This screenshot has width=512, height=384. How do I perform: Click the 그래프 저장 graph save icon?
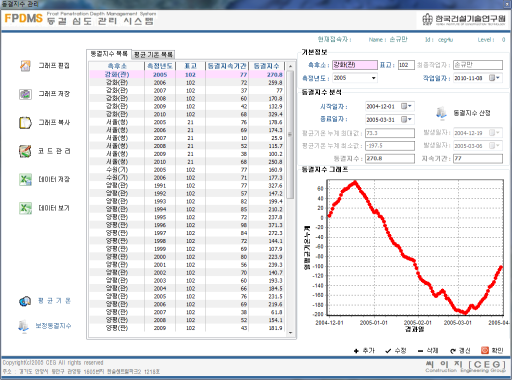pos(25,94)
